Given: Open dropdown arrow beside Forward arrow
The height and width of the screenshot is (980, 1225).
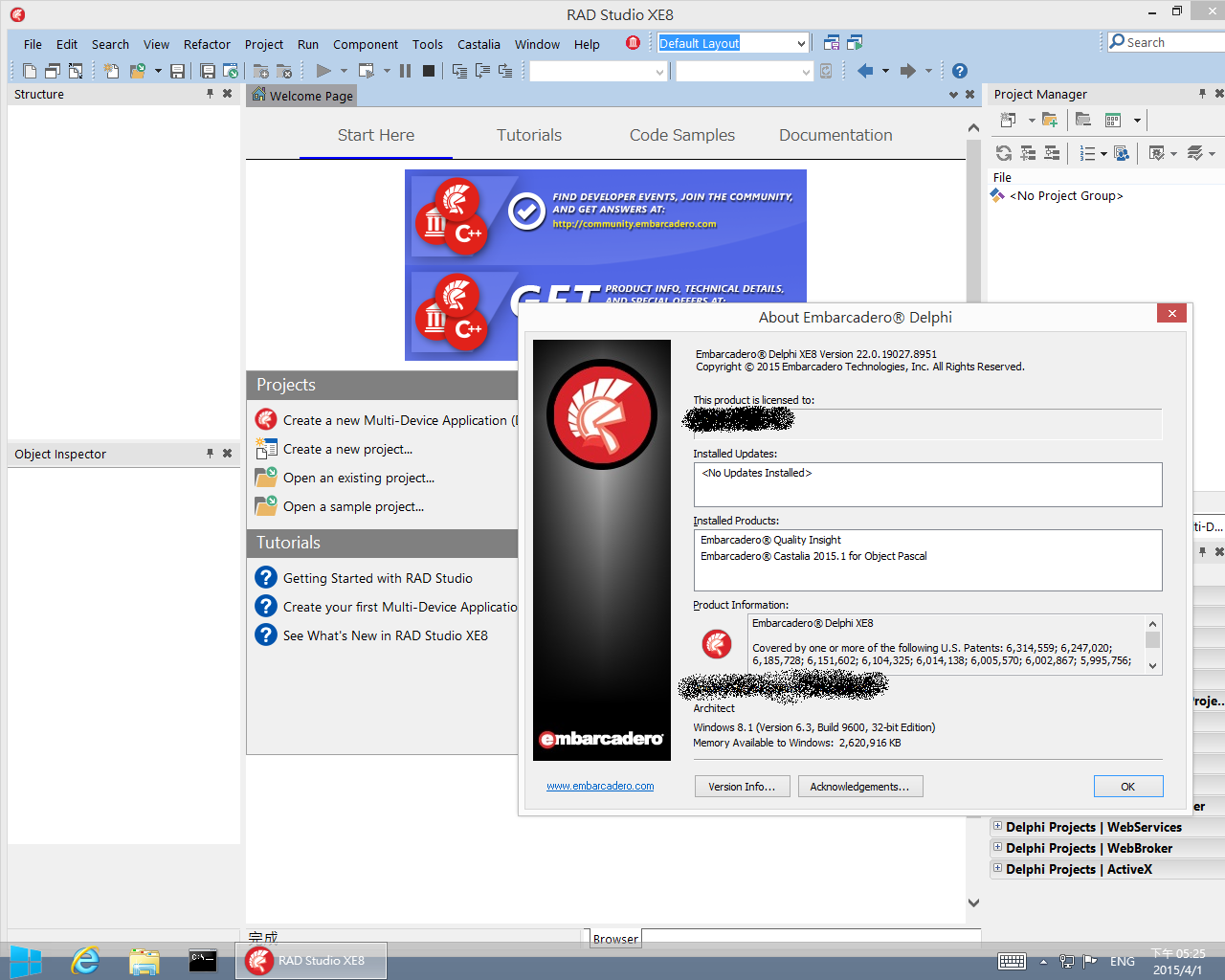Looking at the screenshot, I should point(928,71).
